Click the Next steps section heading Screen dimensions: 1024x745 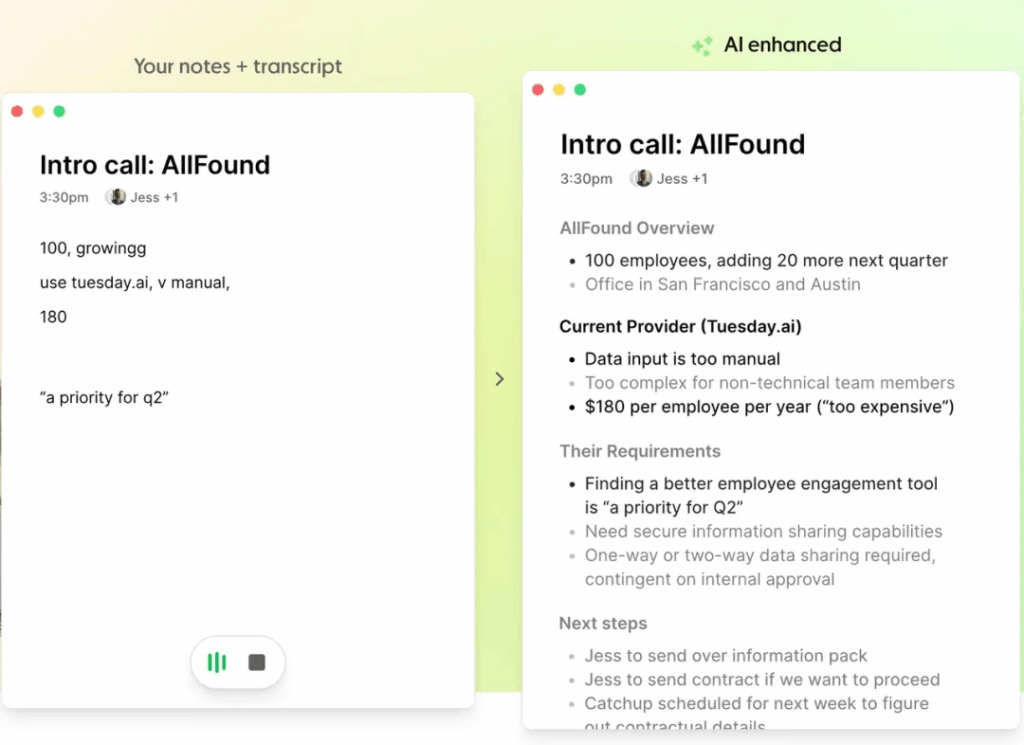(603, 623)
